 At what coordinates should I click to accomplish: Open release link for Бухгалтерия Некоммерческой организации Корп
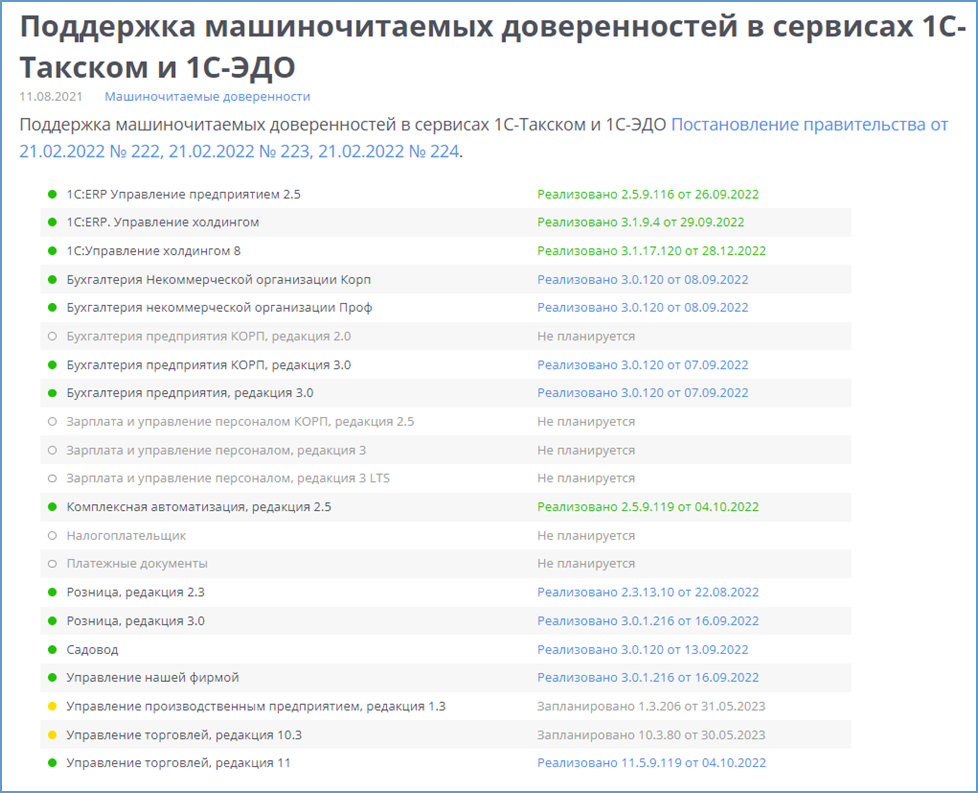click(x=642, y=280)
